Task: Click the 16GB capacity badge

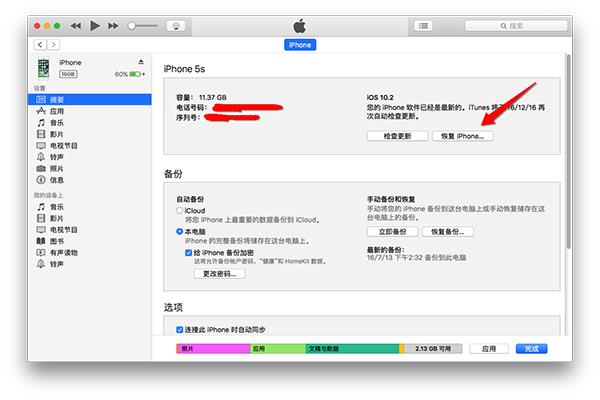Action: pos(68,74)
